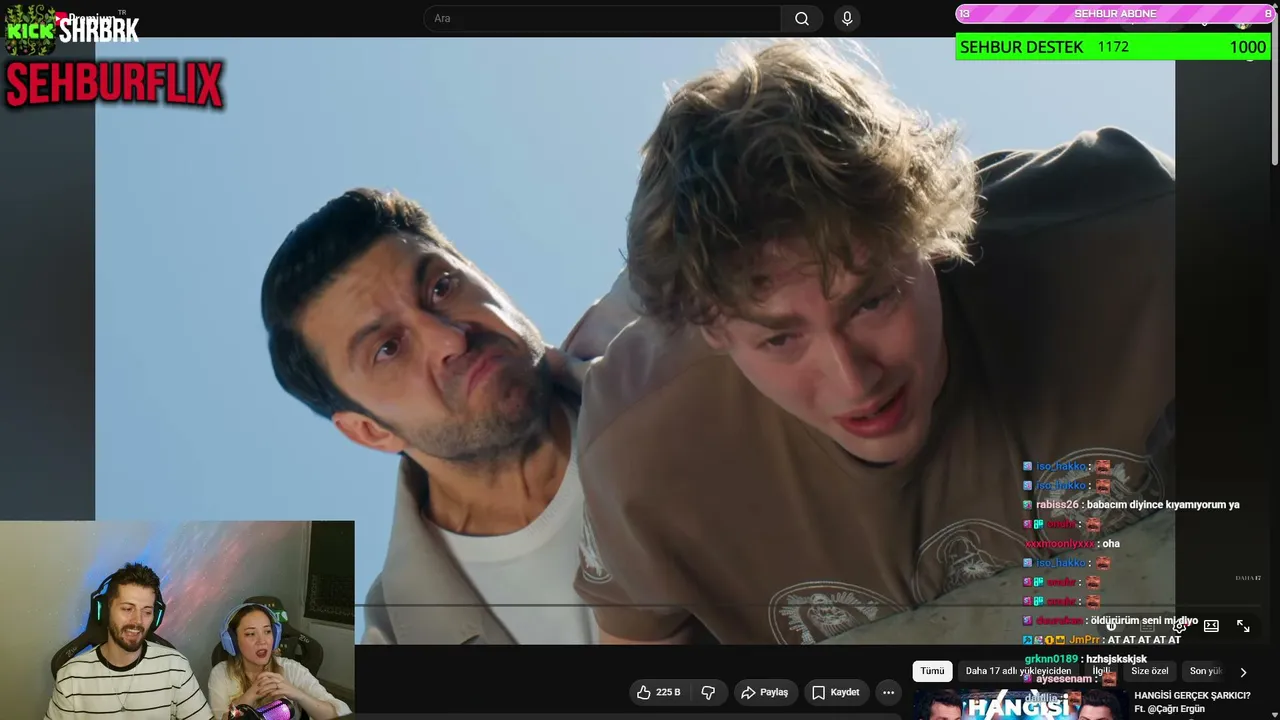Viewport: 1280px width, 720px height.
Task: Click the search magnifier button
Action: [802, 19]
